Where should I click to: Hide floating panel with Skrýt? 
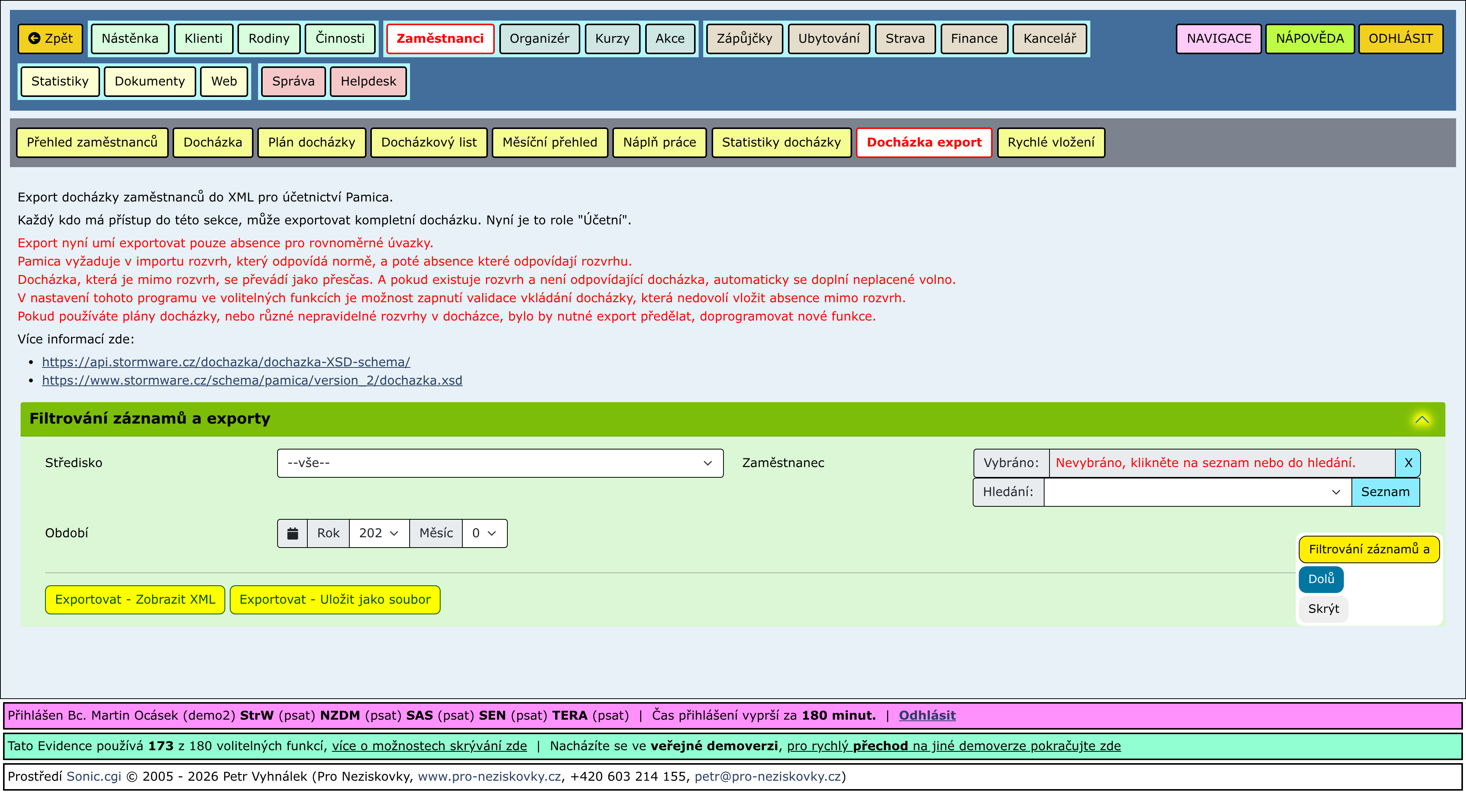1323,609
